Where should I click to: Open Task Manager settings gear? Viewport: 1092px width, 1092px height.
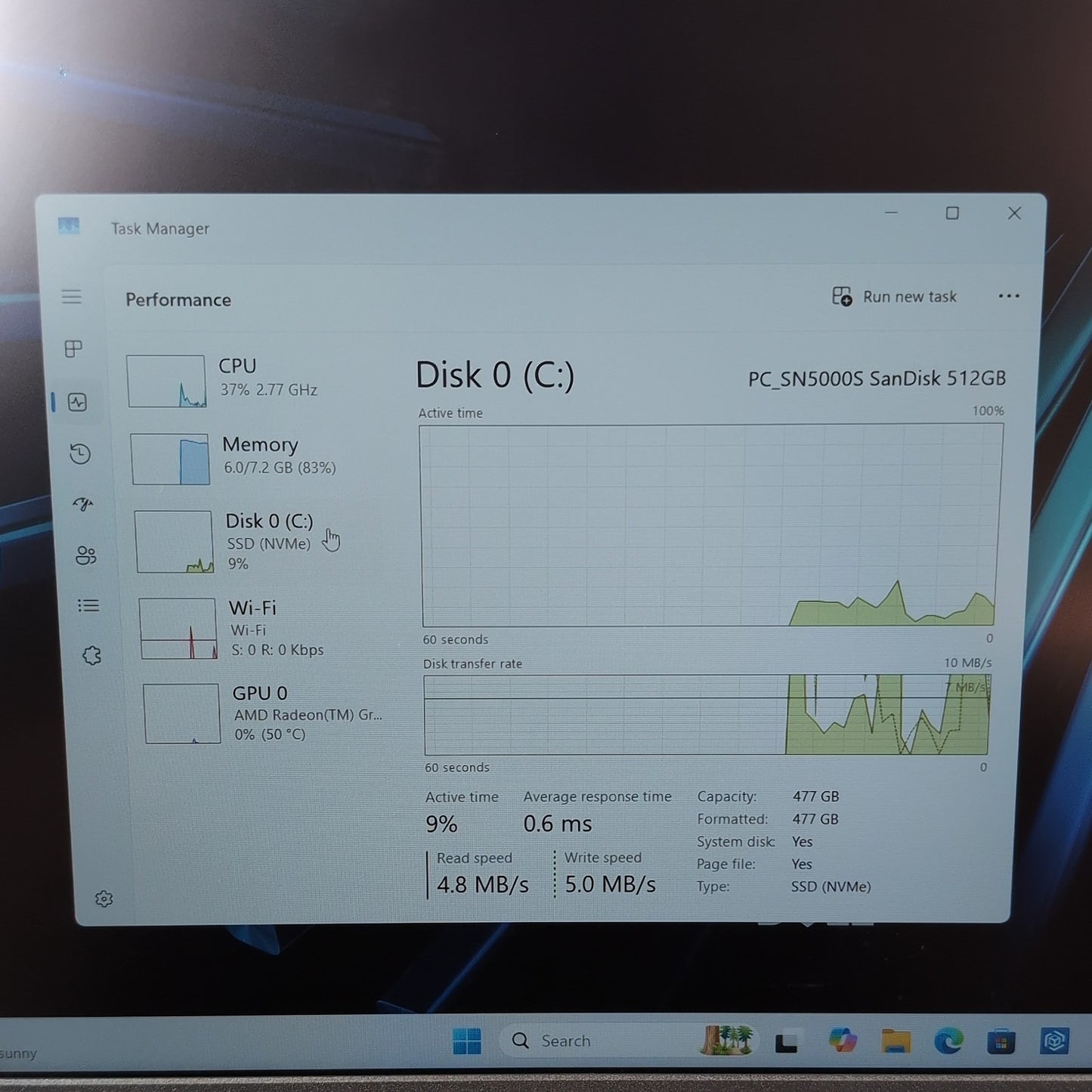pos(104,899)
